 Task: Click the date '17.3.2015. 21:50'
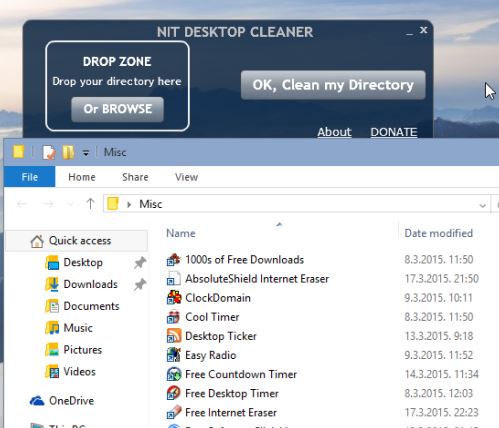[442, 279]
